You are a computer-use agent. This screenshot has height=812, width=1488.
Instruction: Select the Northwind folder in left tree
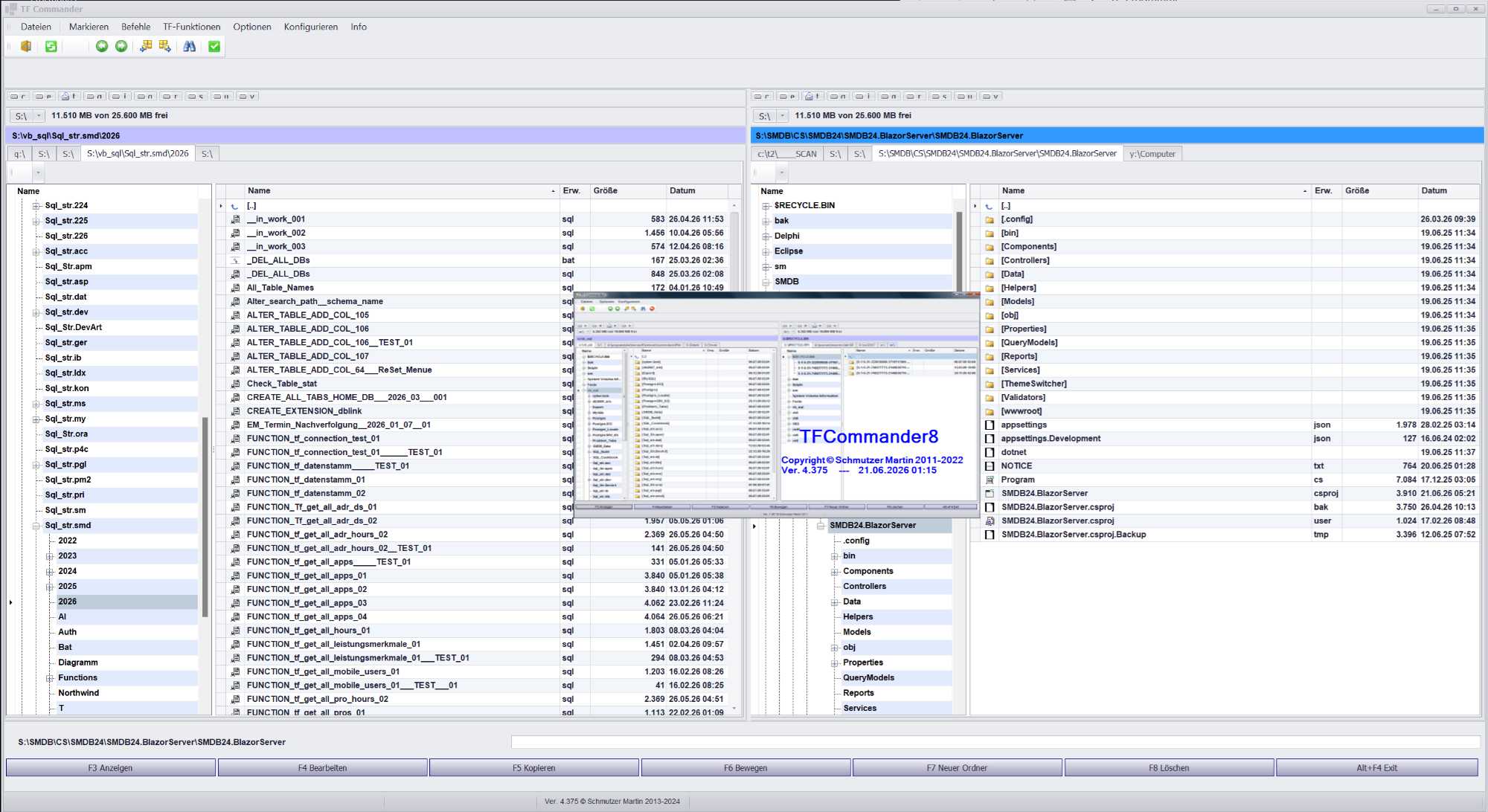pyautogui.click(x=78, y=693)
